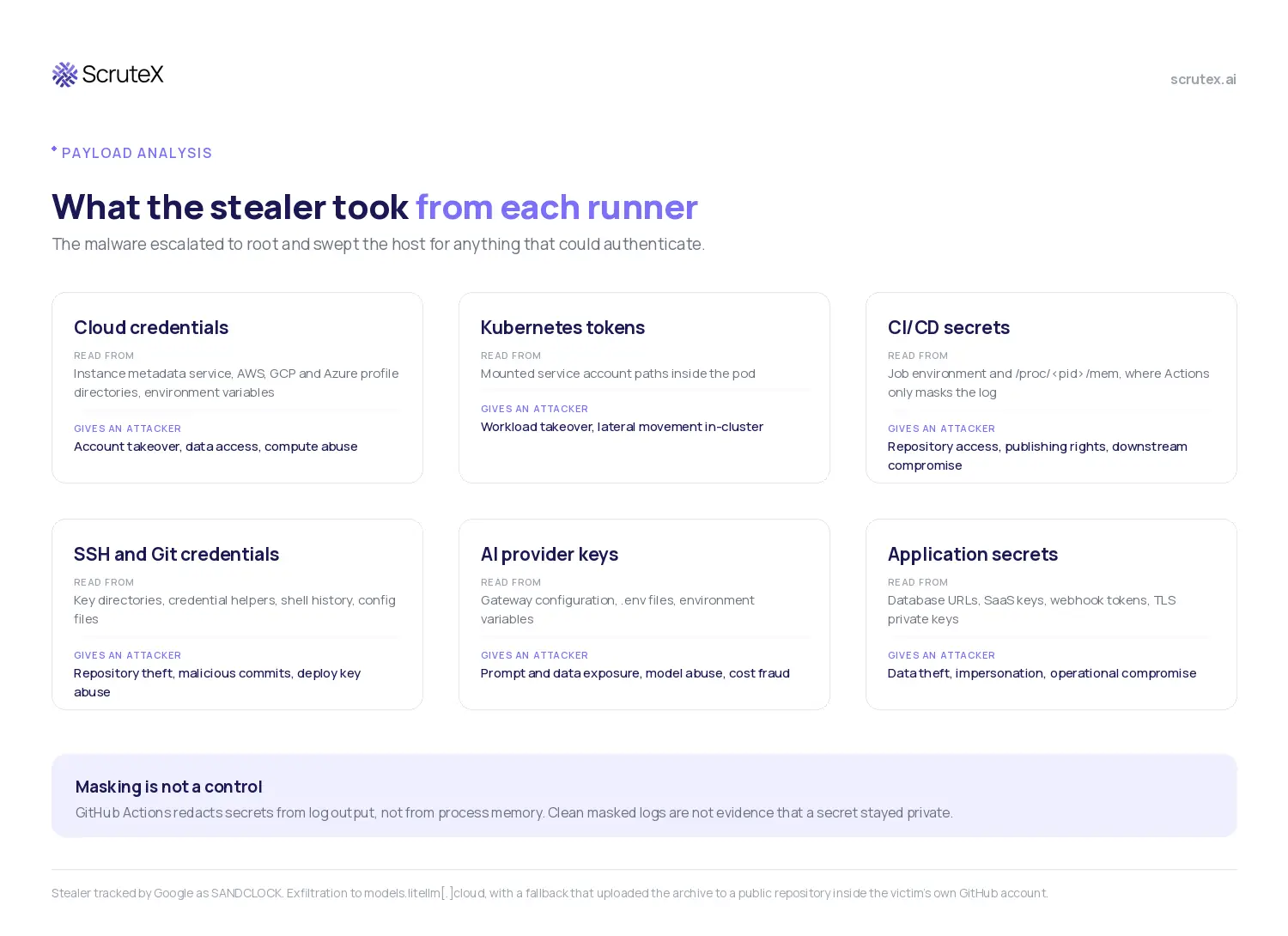
Task: Click 'Workload takeover, lateral movement in-cluster' text
Action: pyautogui.click(x=622, y=427)
